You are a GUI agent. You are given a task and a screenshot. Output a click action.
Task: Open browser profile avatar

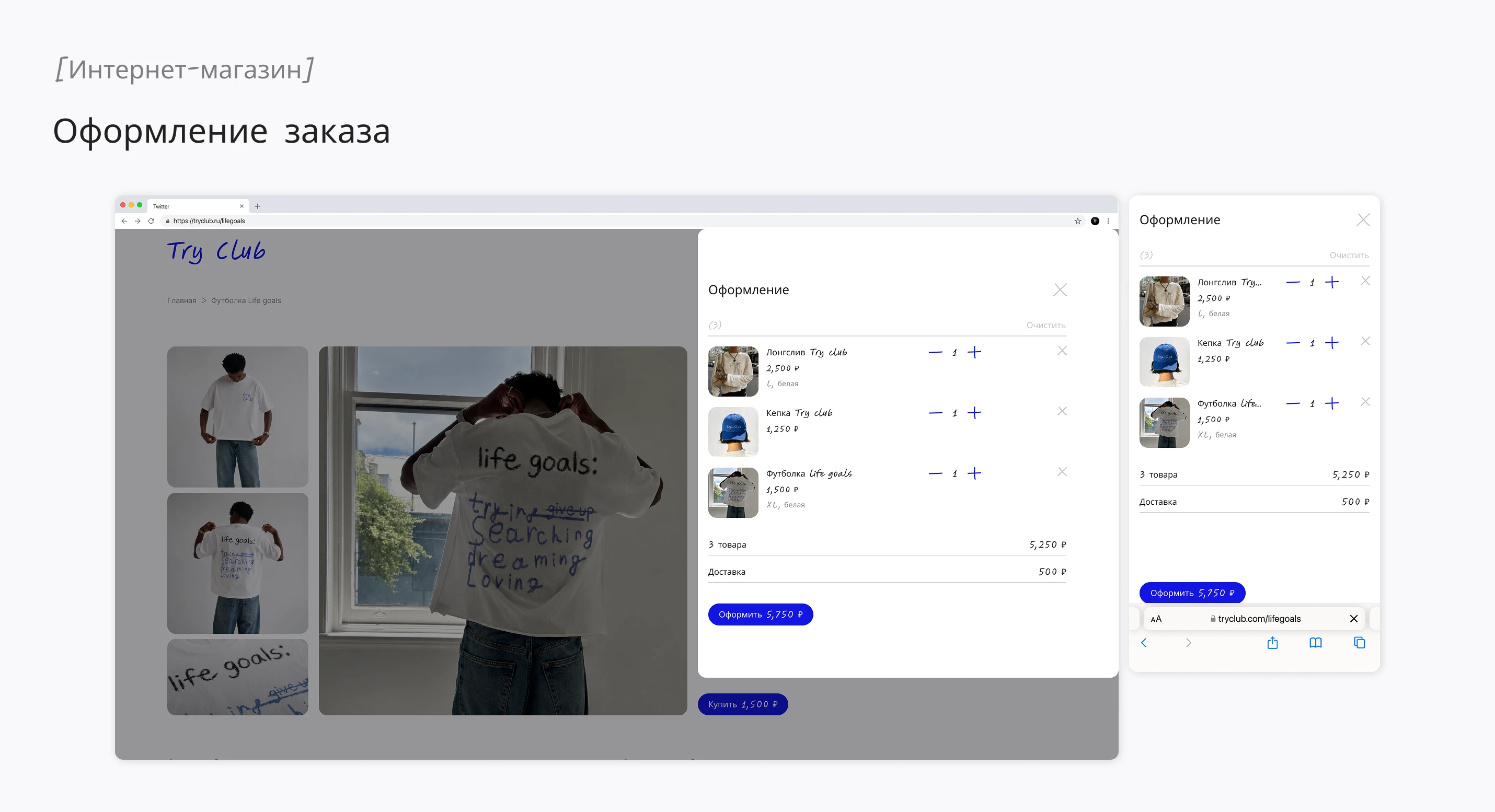pyautogui.click(x=1095, y=221)
